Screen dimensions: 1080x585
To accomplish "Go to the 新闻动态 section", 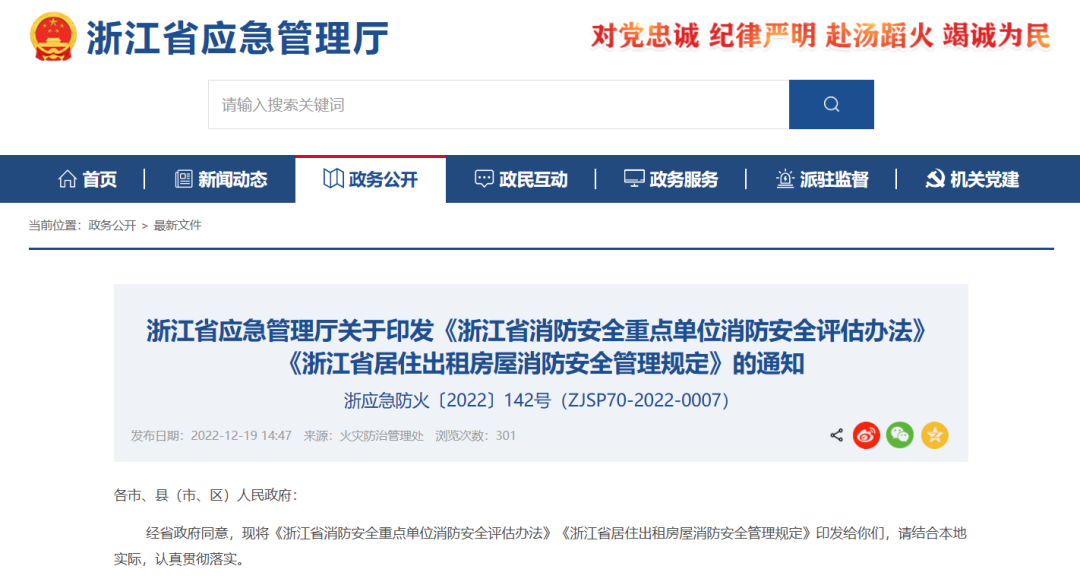I will [220, 179].
